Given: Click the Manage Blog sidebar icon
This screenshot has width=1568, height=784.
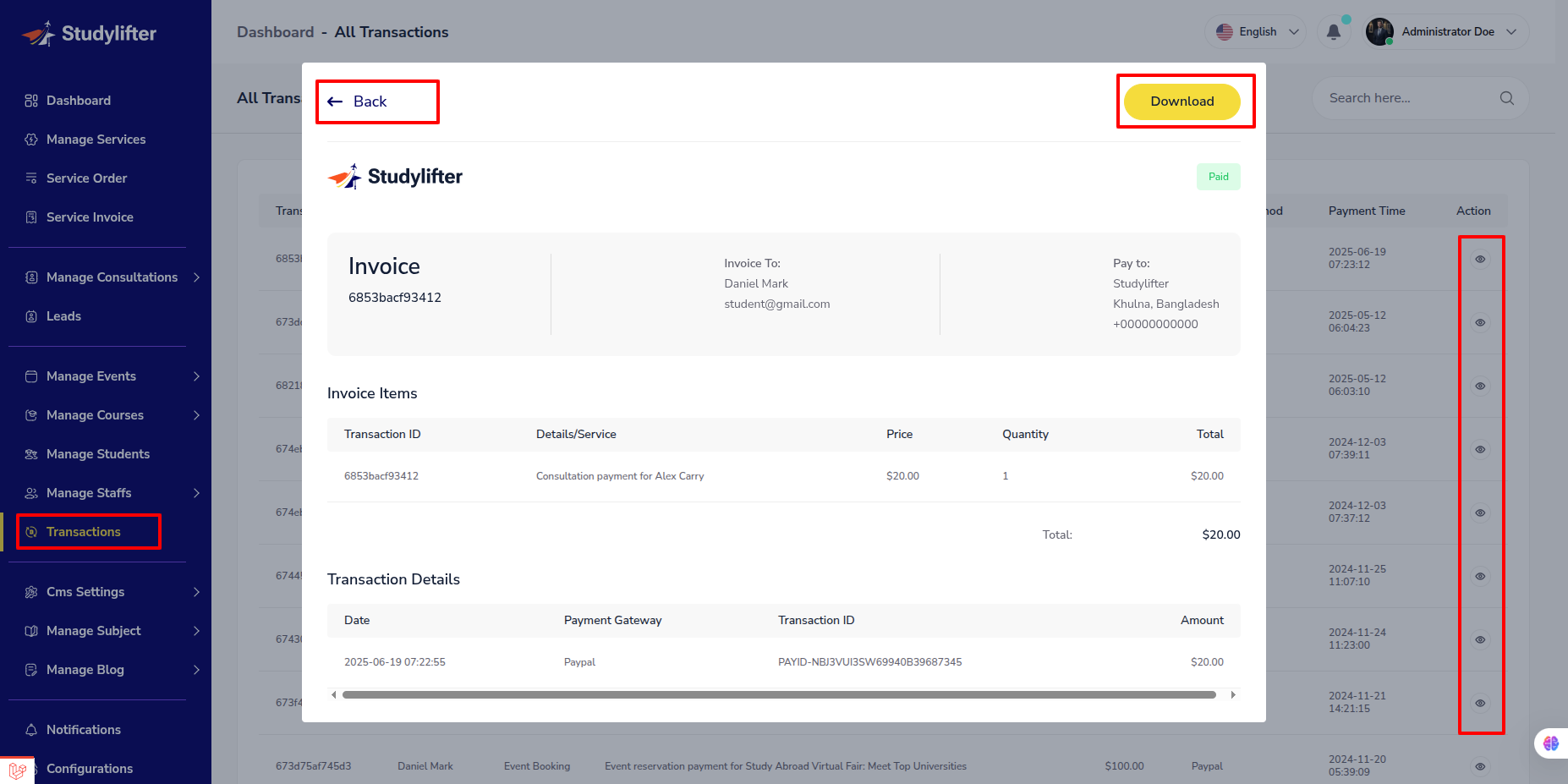Looking at the screenshot, I should point(31,670).
